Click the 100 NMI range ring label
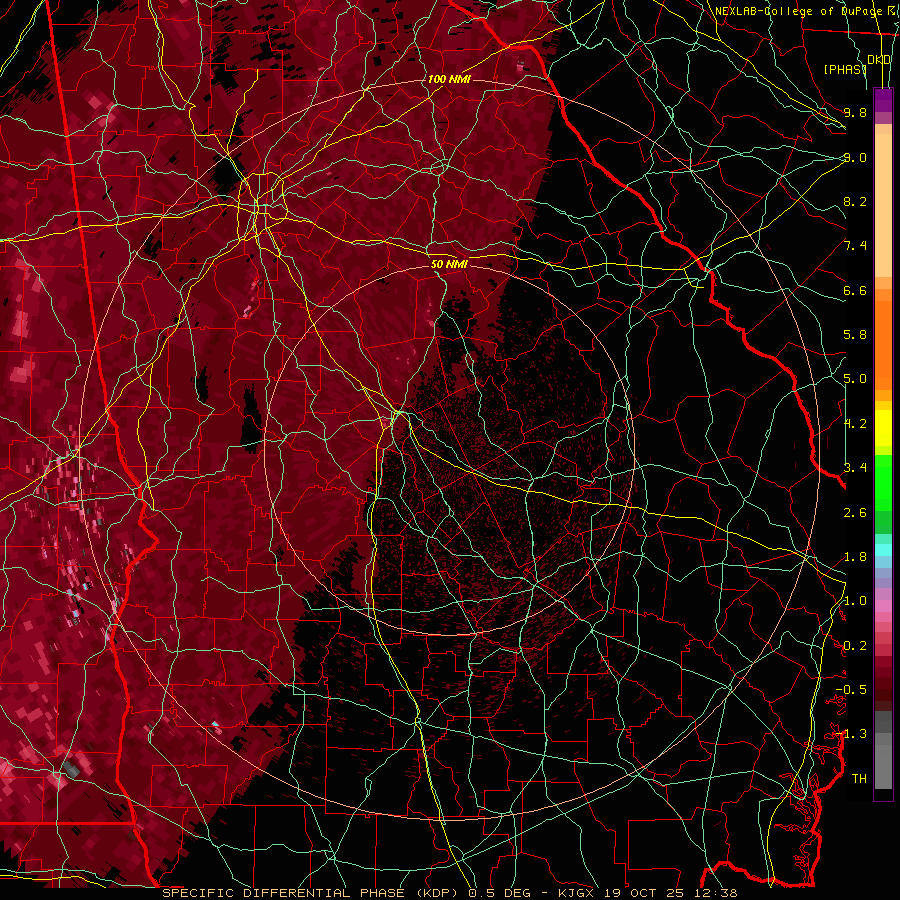The width and height of the screenshot is (900, 900). click(449, 79)
